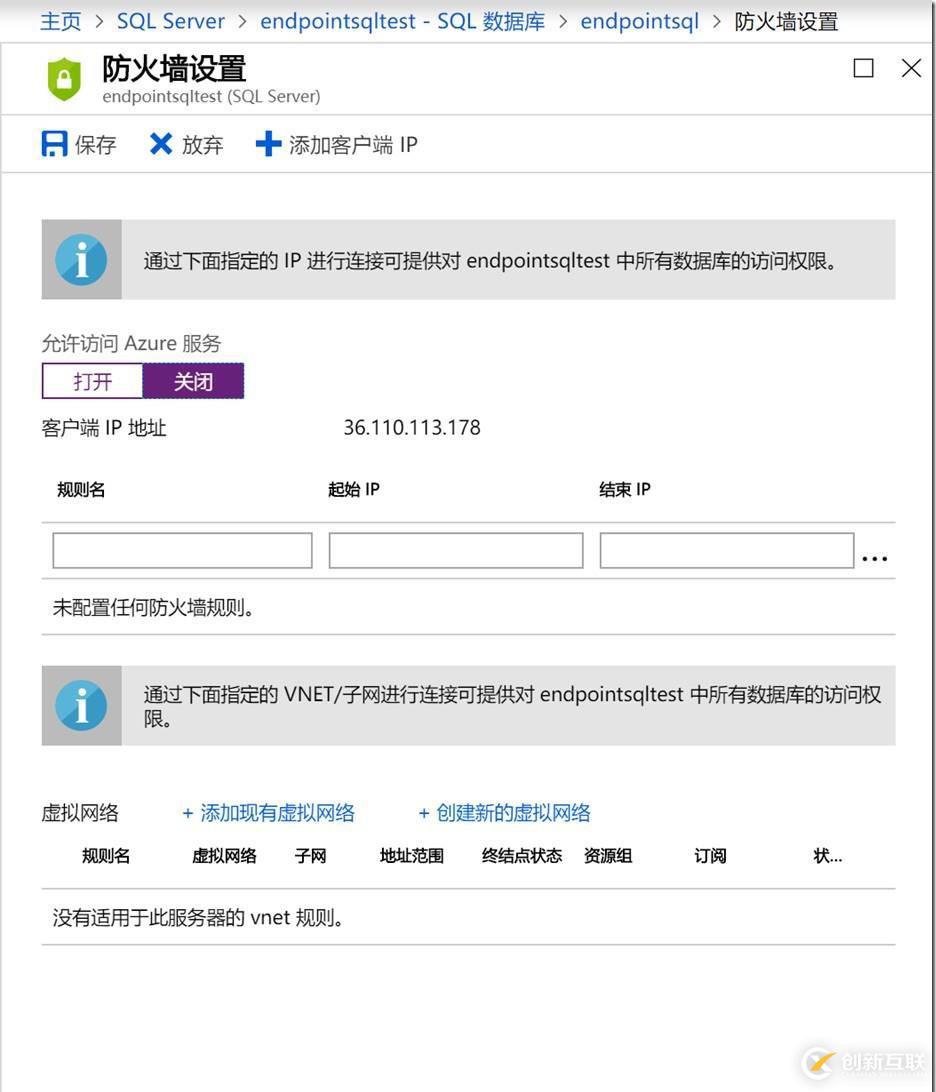Click the 未配置任何防火墙规则 message
Screen dimensions: 936x1092
[153, 608]
